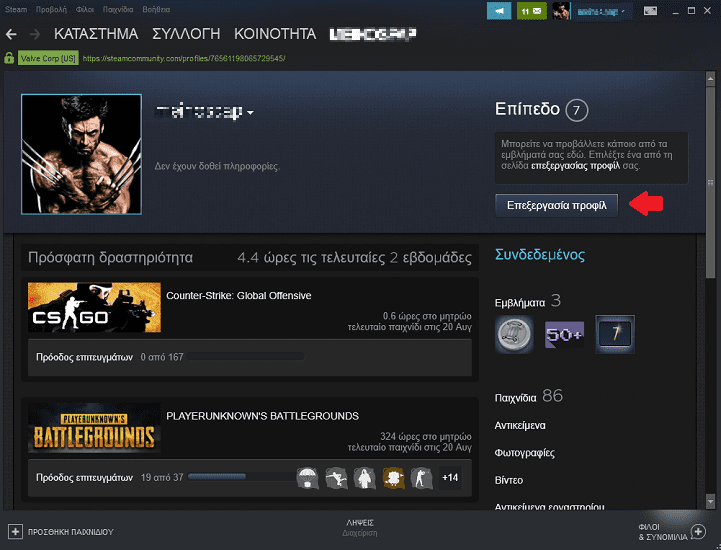Go to the ΚΑΤΑΣΤΗΜΑ tab

tap(96, 34)
